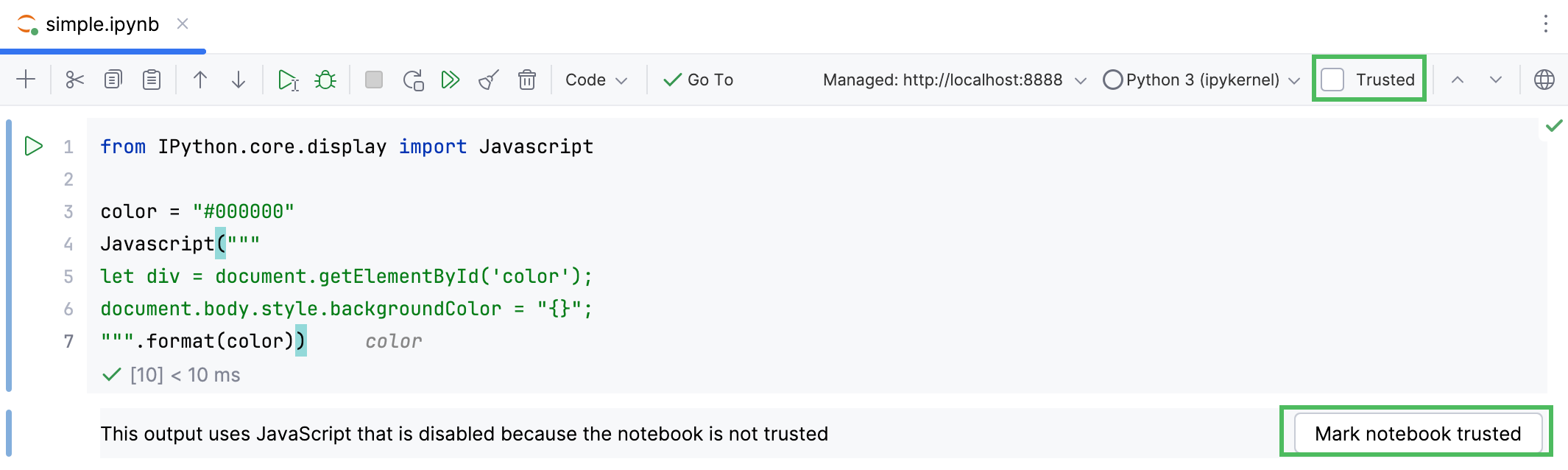Interrupt the running kernel
Viewport: 1568px width, 470px height.
(374, 80)
